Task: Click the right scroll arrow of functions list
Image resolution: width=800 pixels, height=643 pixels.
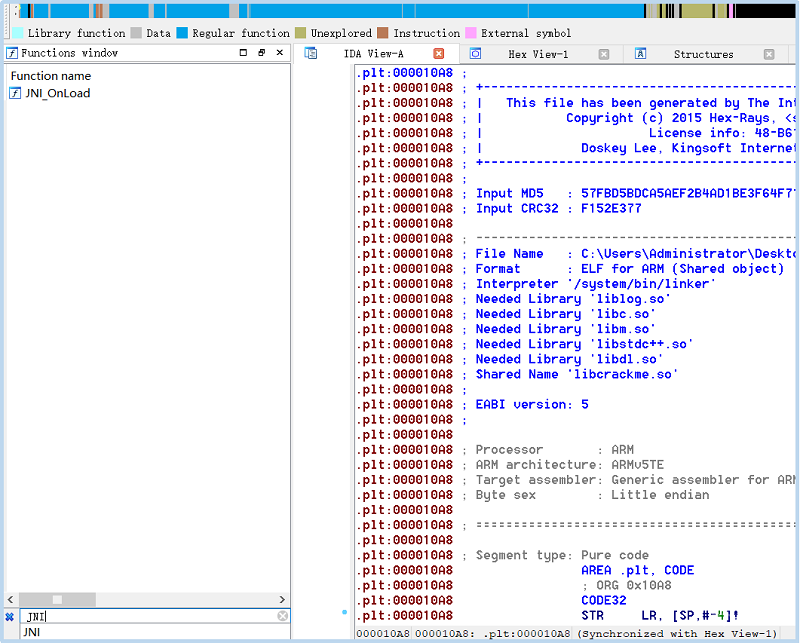Action: point(282,599)
